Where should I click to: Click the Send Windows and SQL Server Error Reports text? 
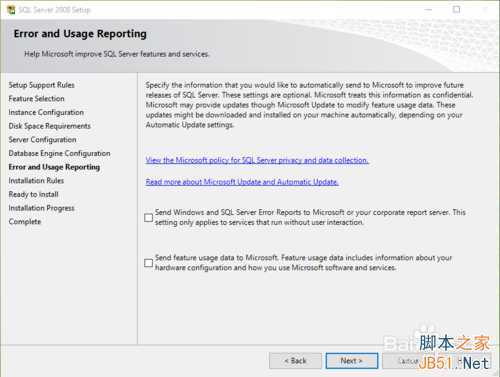310,217
